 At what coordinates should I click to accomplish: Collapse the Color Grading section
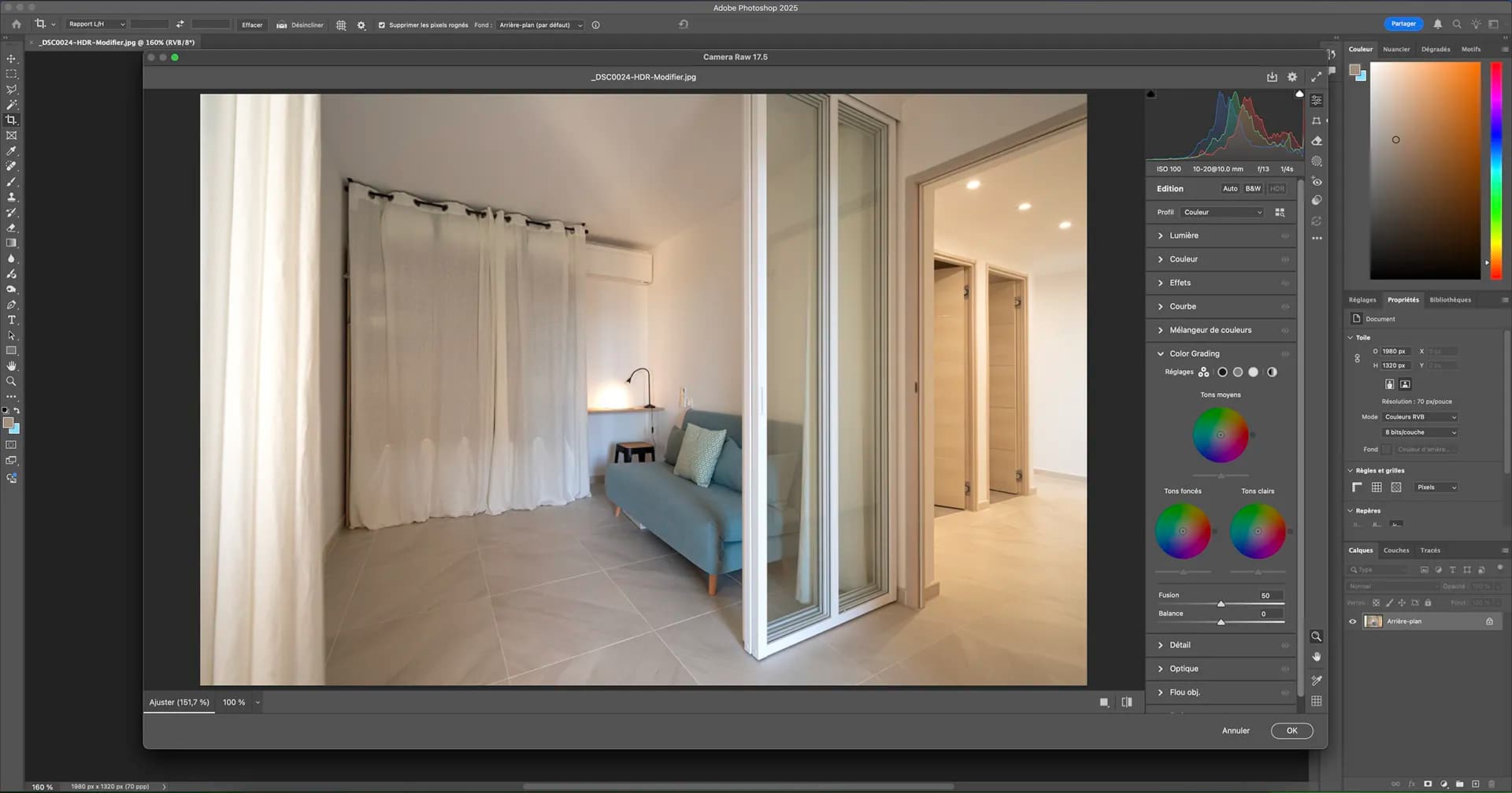coord(1161,354)
